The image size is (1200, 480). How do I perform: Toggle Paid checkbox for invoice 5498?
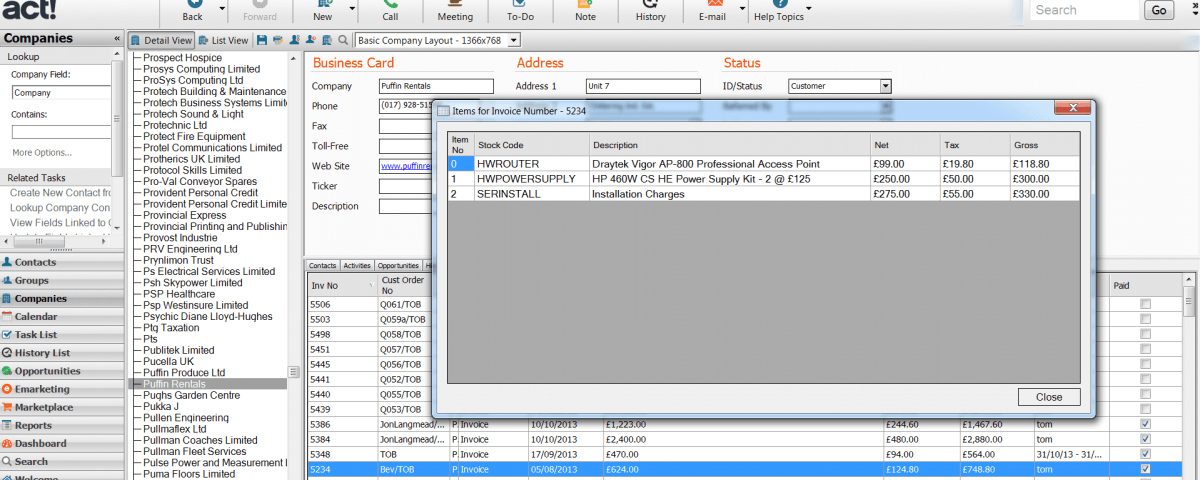pyautogui.click(x=1145, y=334)
